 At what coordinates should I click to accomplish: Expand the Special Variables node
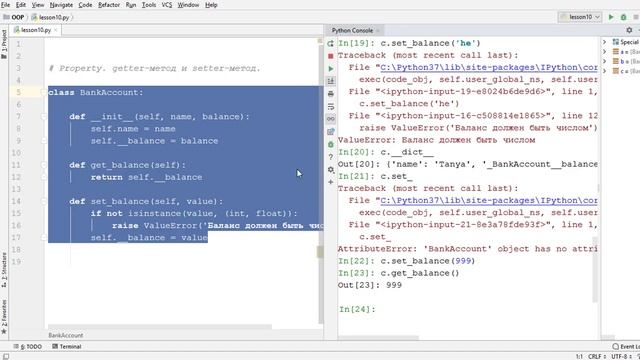(605, 42)
